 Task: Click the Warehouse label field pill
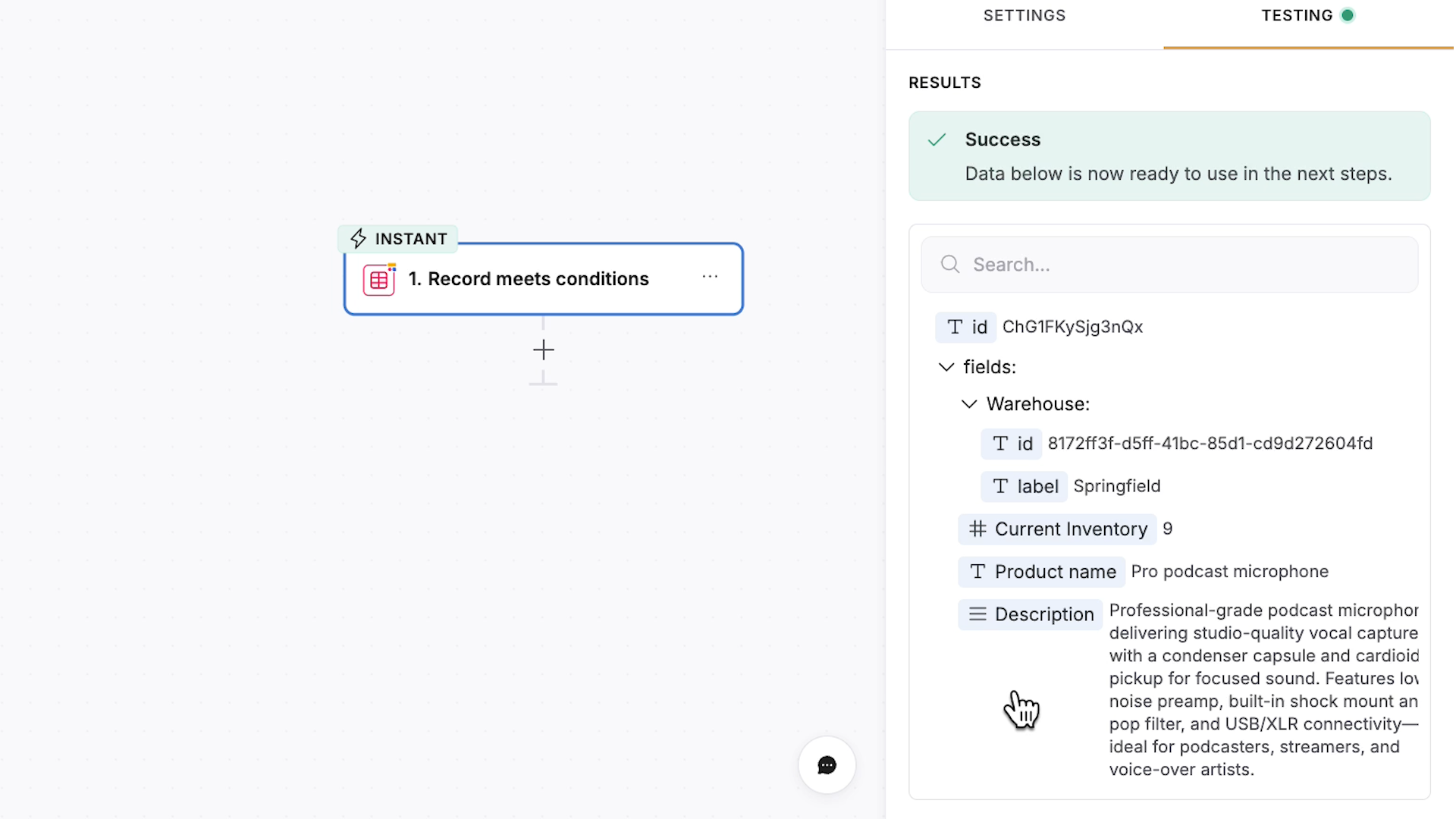pos(1024,486)
